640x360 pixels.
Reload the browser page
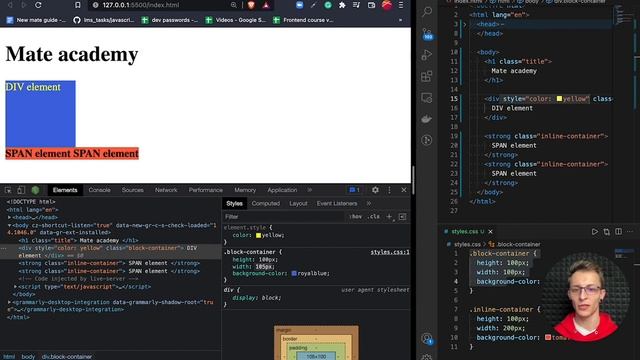tap(38, 5)
